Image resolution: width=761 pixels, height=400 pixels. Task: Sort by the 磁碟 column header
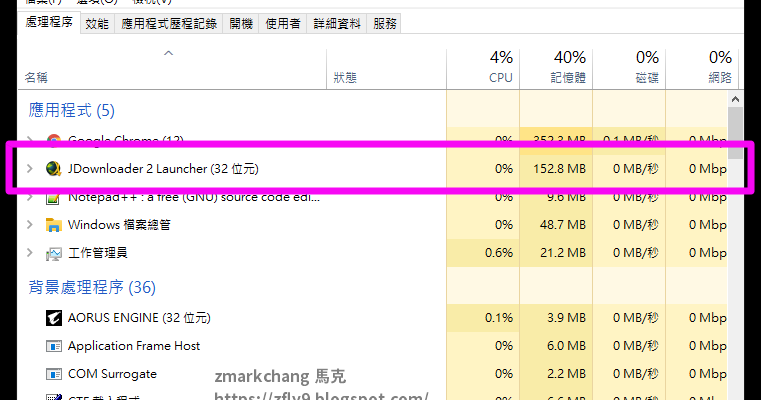coord(629,69)
